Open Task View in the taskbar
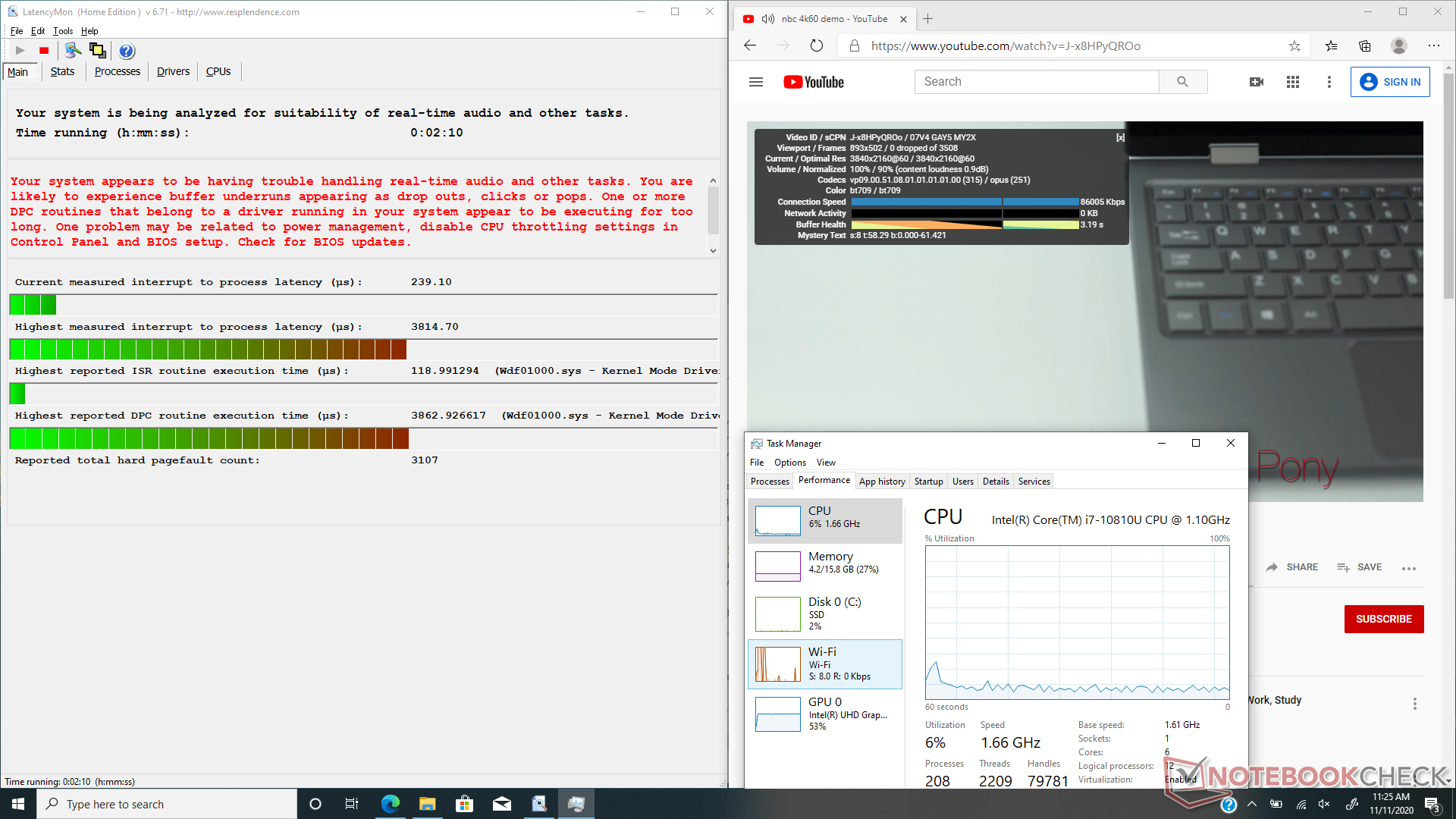The height and width of the screenshot is (819, 1456). pos(351,804)
